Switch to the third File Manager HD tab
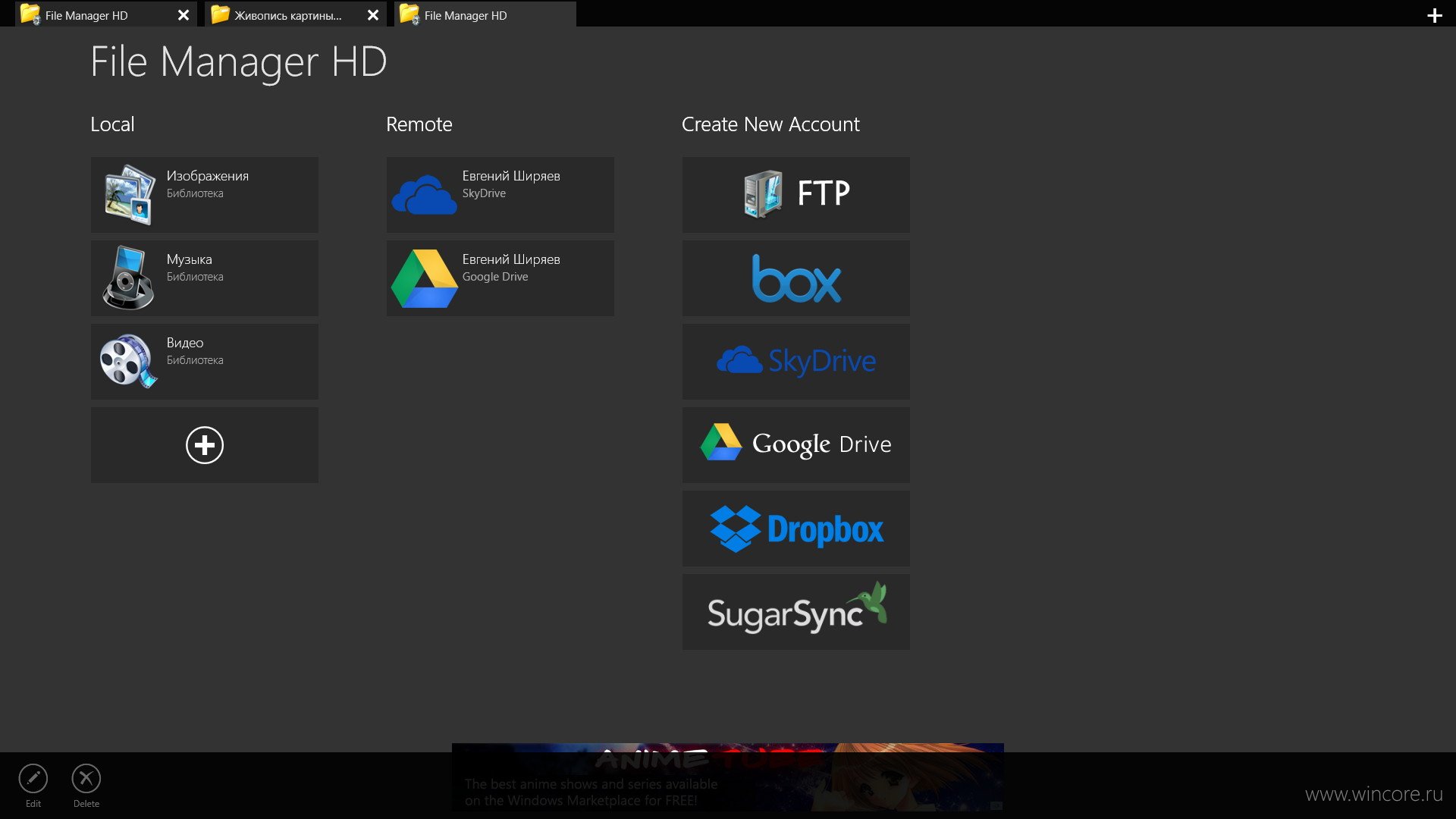This screenshot has width=1456, height=819. [485, 15]
